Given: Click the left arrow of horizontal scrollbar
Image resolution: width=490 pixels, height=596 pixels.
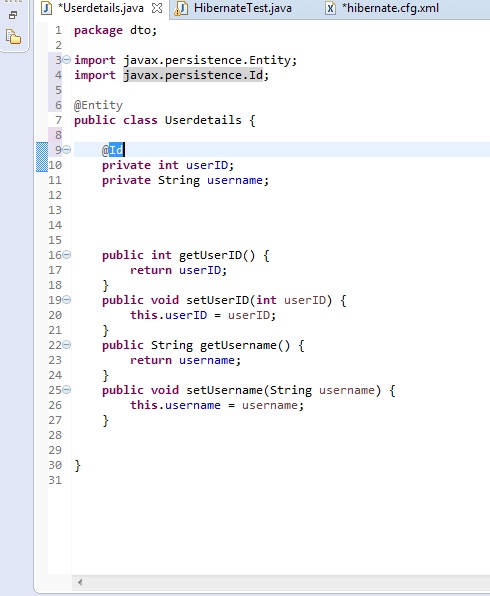Looking at the screenshot, I should pos(80,582).
